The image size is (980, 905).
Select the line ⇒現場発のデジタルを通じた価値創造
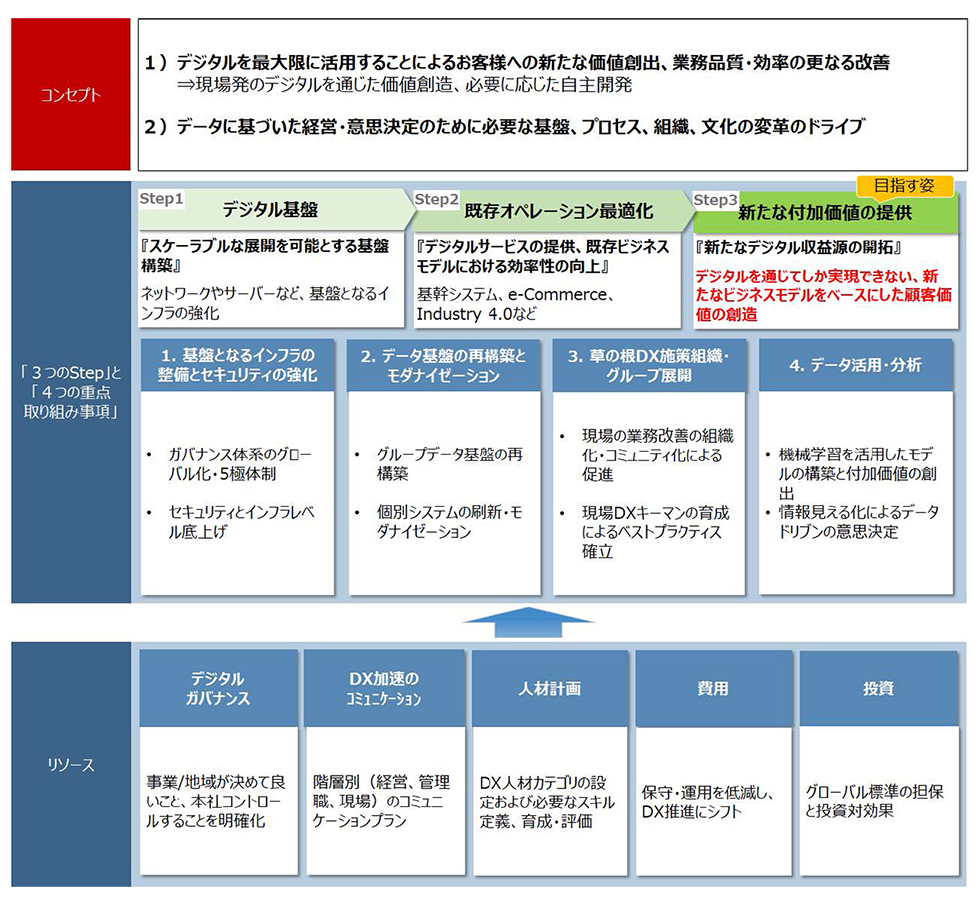[404, 85]
